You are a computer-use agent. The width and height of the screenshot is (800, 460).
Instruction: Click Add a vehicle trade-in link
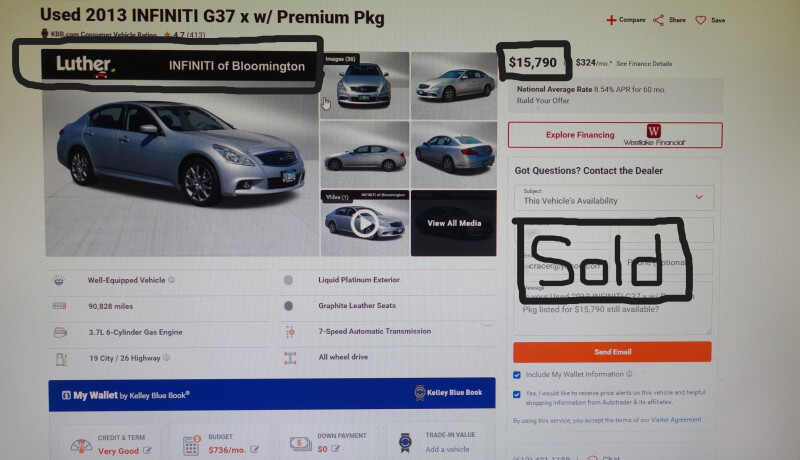click(447, 449)
